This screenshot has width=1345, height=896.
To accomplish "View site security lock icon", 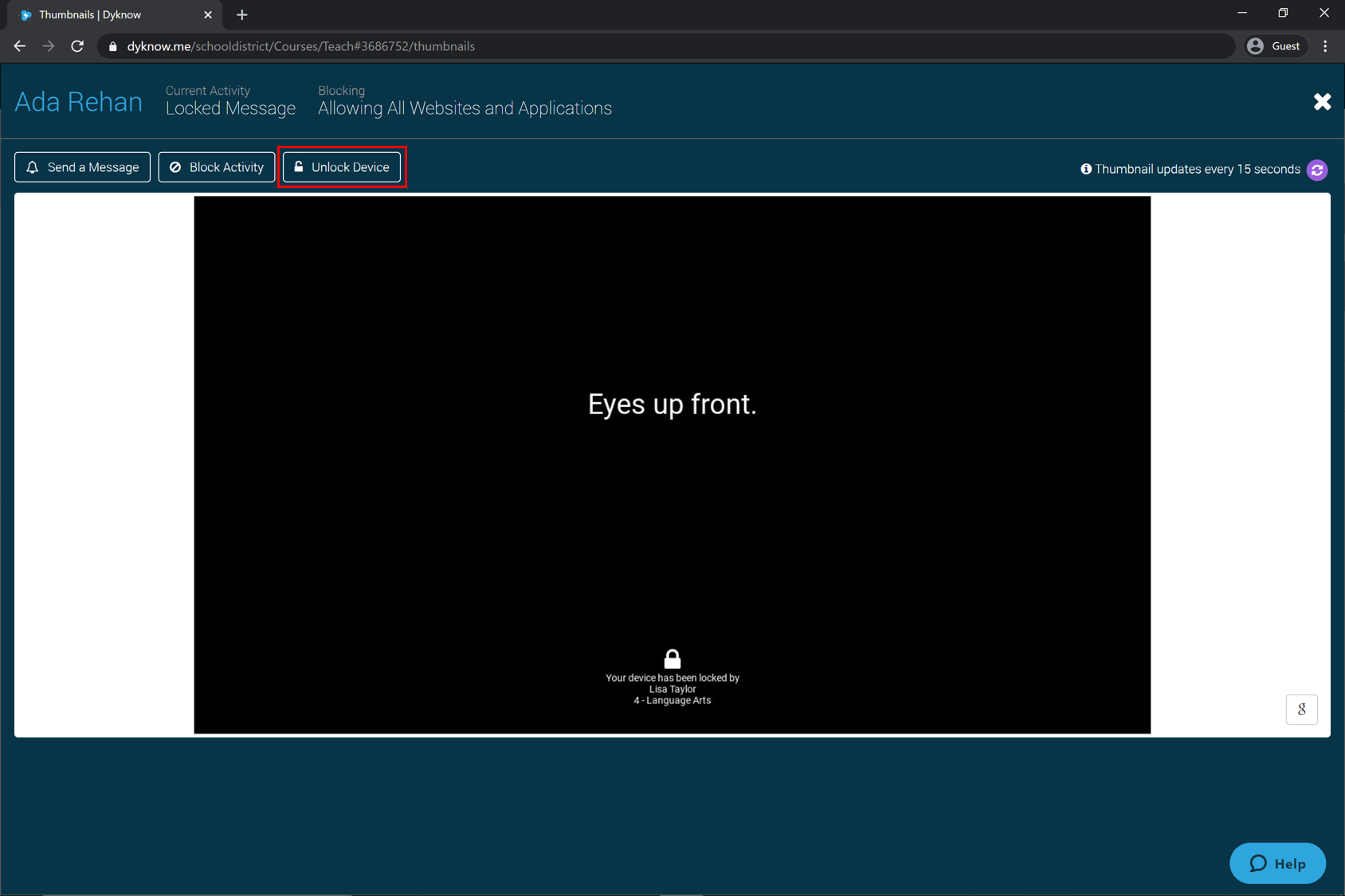I will tap(112, 46).
